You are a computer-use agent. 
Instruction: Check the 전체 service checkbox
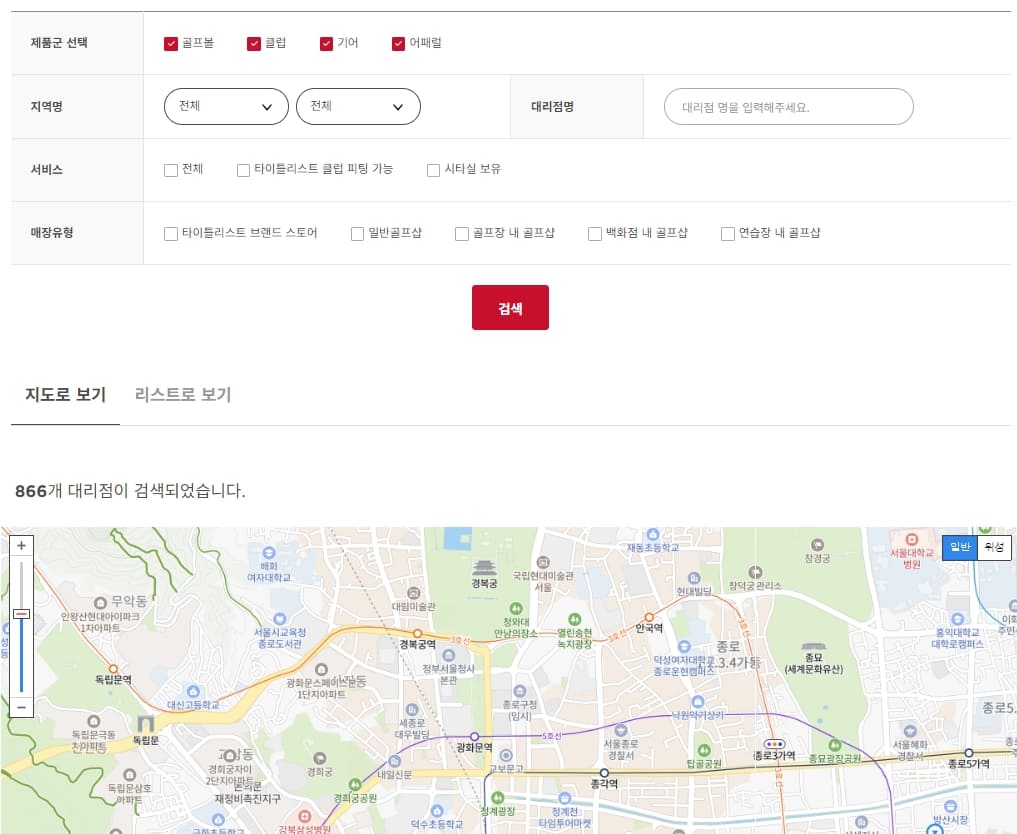171,170
